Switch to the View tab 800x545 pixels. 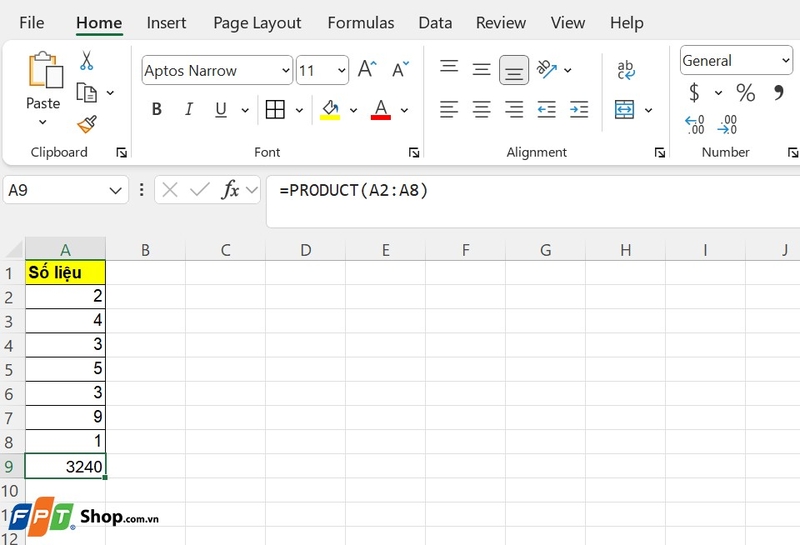tap(567, 23)
